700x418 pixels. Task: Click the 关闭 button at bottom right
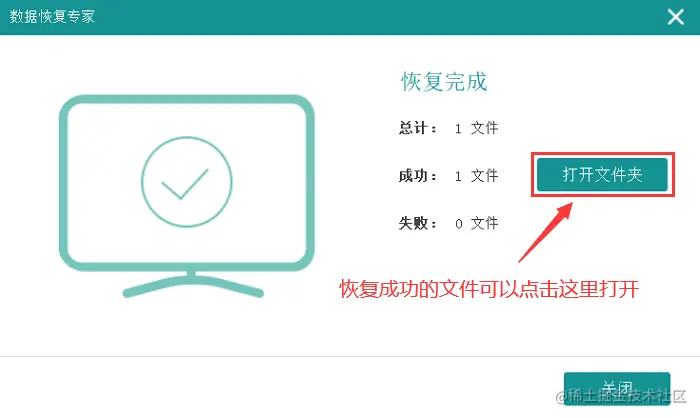(617, 389)
